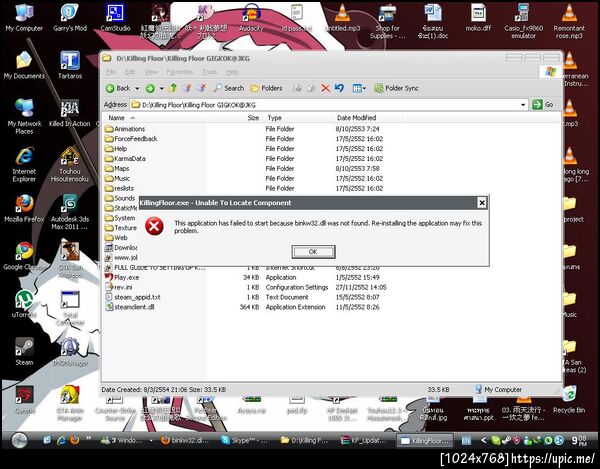Screen dimensions: 600x469
Task: Select the Web folder
Action: [x=116, y=238]
